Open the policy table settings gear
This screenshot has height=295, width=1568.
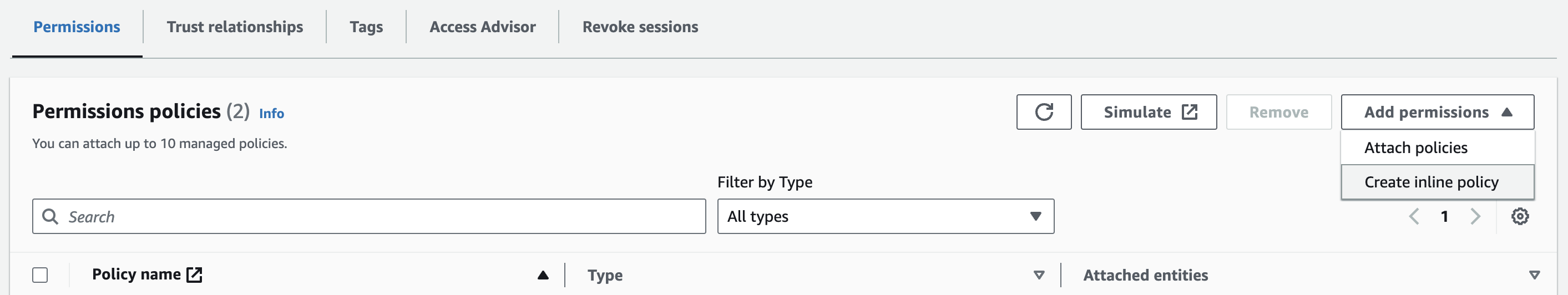1520,216
